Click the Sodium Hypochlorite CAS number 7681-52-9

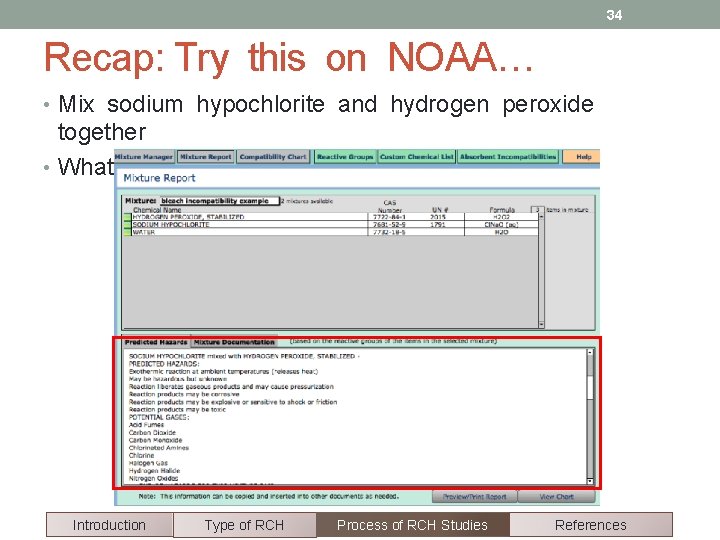389,225
